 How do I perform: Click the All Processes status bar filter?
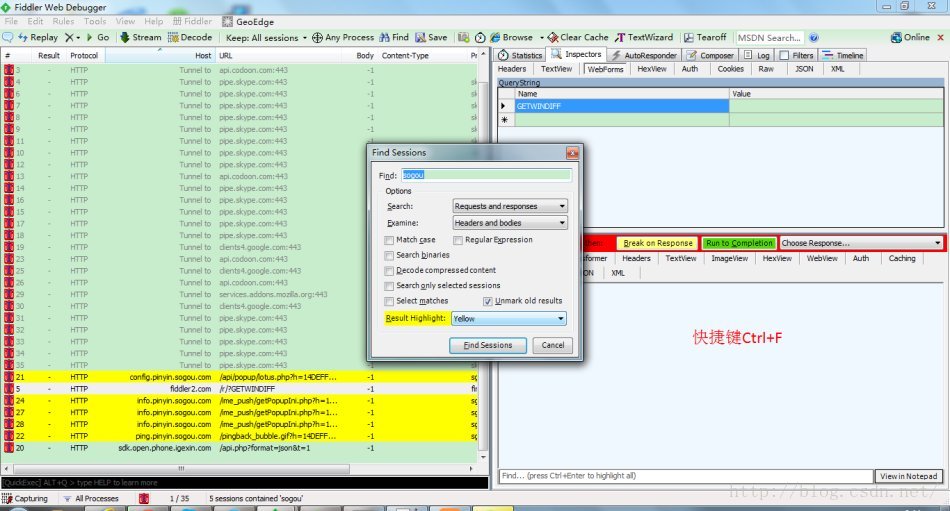91,498
